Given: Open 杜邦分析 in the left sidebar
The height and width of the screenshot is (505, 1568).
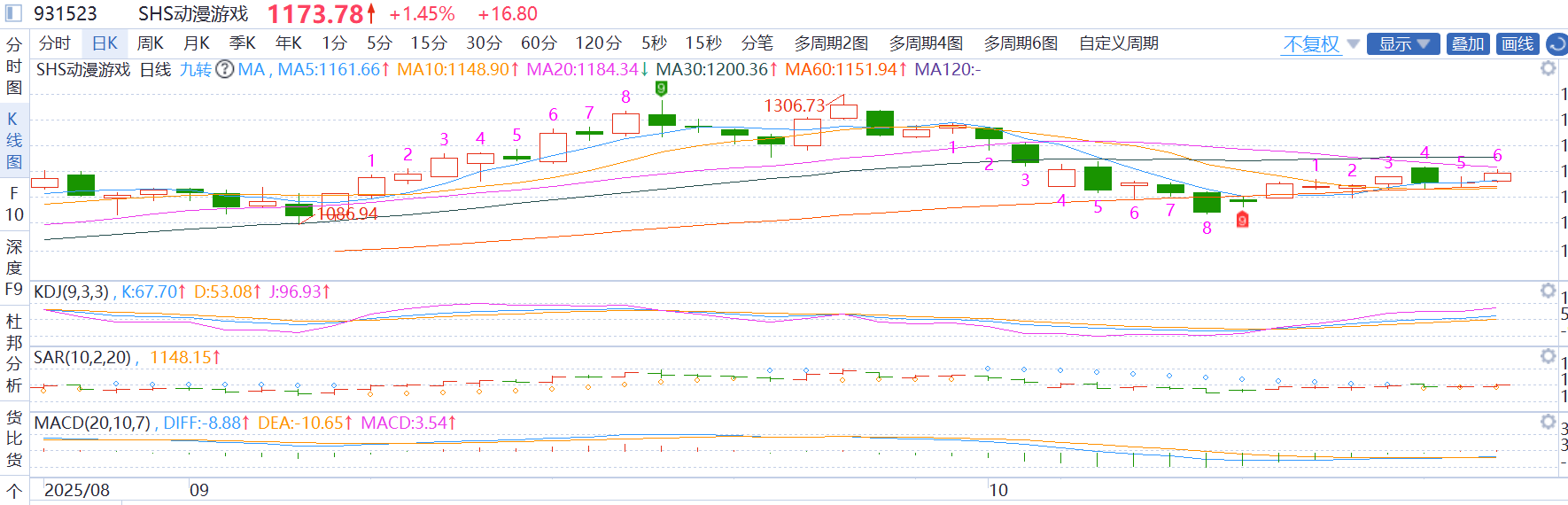Looking at the screenshot, I should point(14,353).
